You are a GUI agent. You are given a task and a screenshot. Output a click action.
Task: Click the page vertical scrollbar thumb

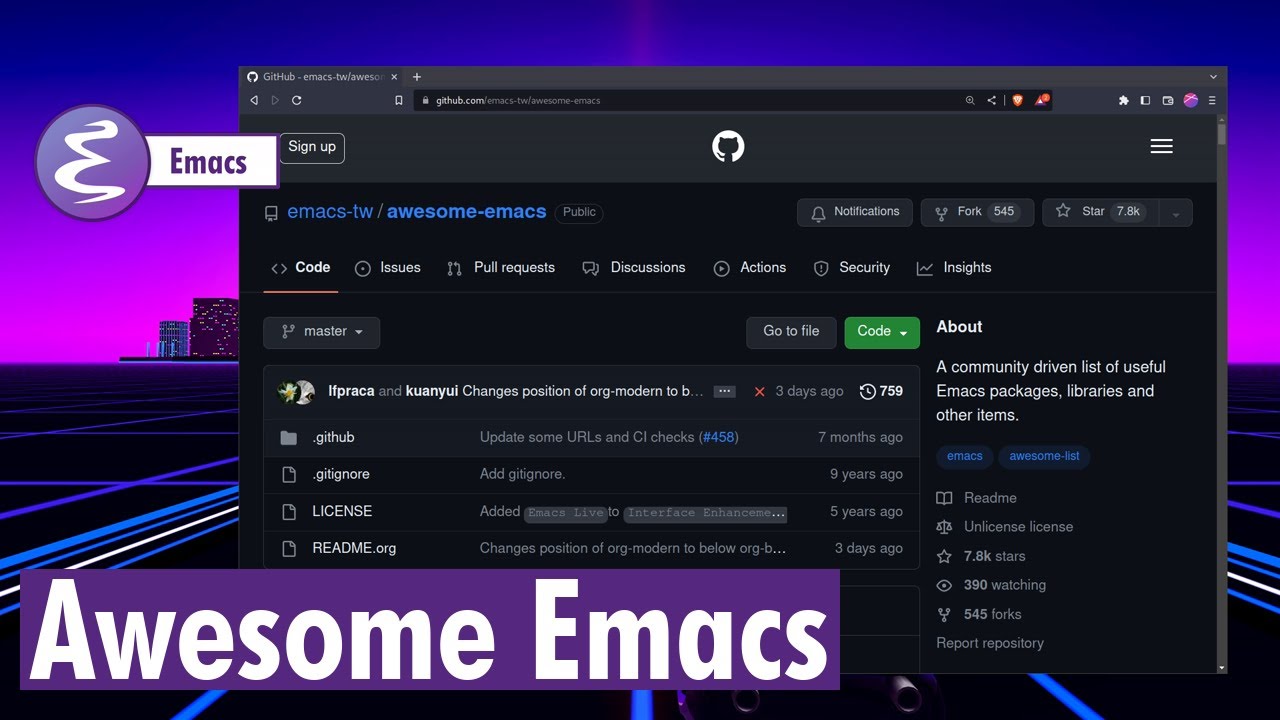[x=1222, y=133]
